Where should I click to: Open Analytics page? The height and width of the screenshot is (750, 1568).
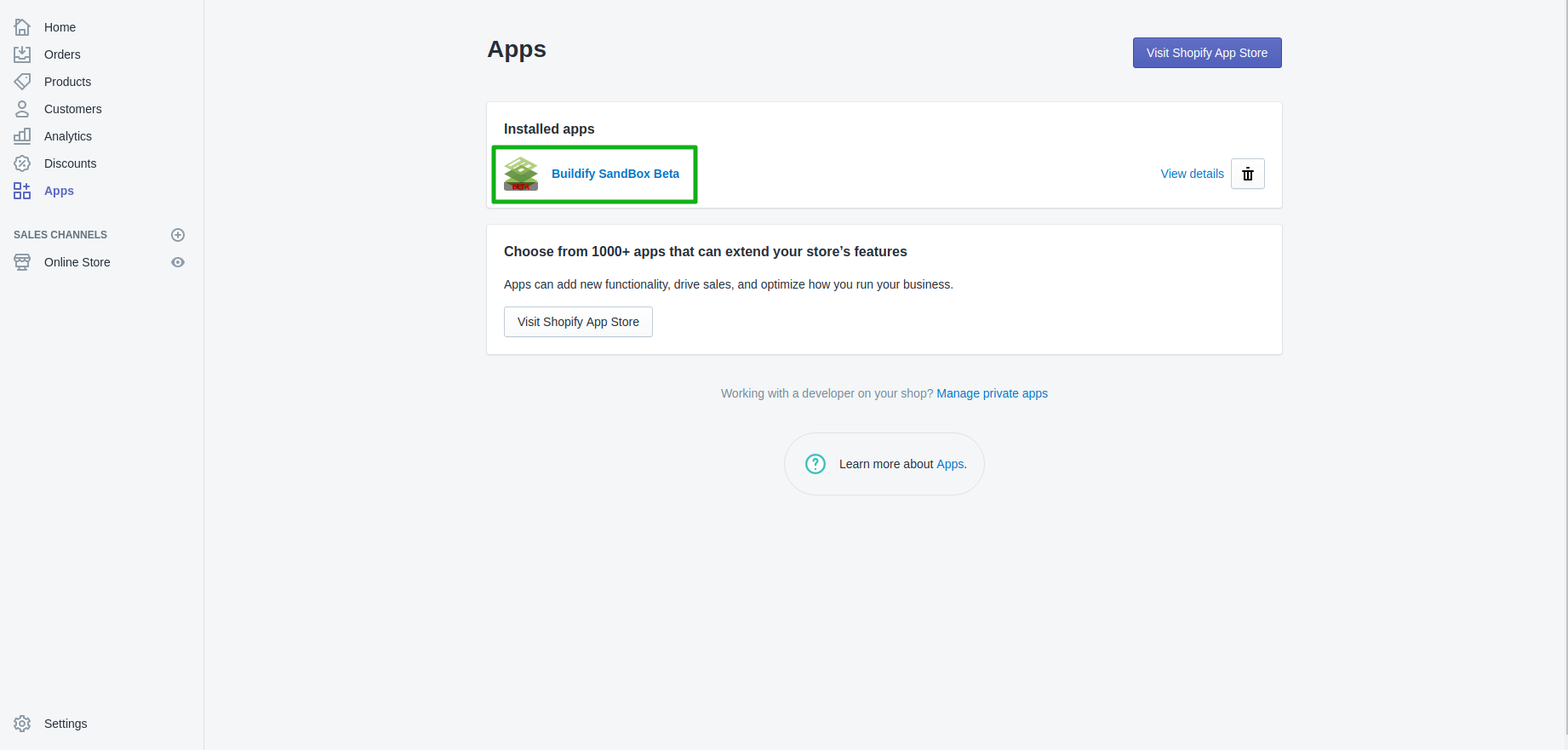pyautogui.click(x=68, y=136)
